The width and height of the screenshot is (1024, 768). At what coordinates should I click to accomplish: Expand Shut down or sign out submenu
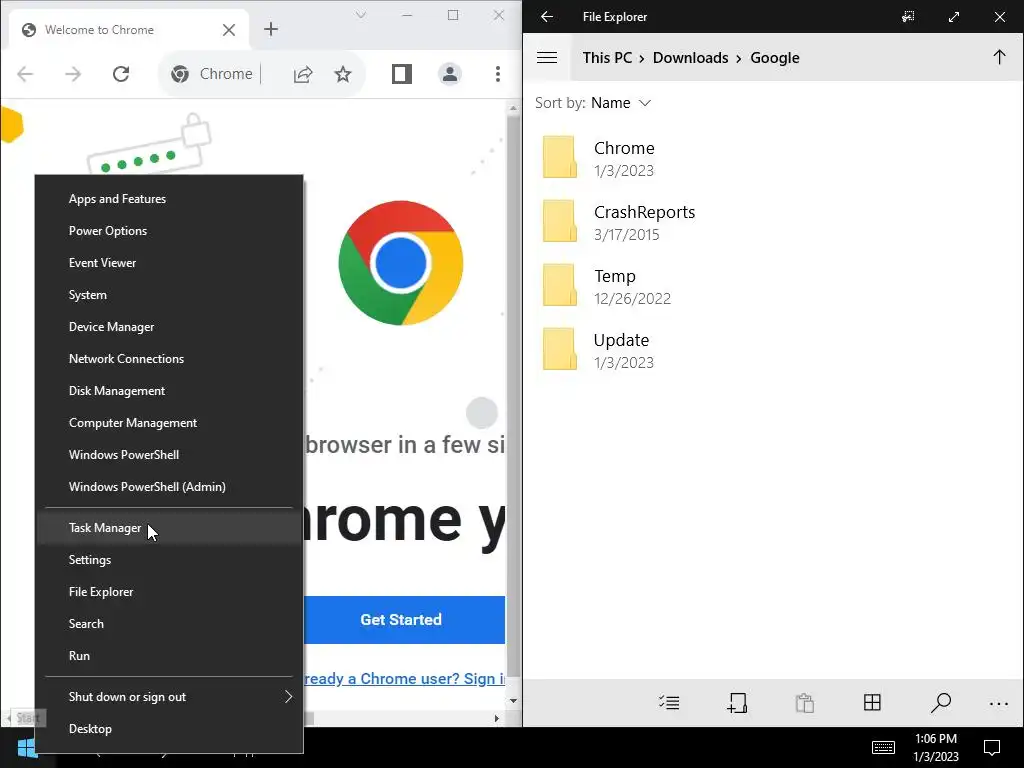tap(170, 697)
